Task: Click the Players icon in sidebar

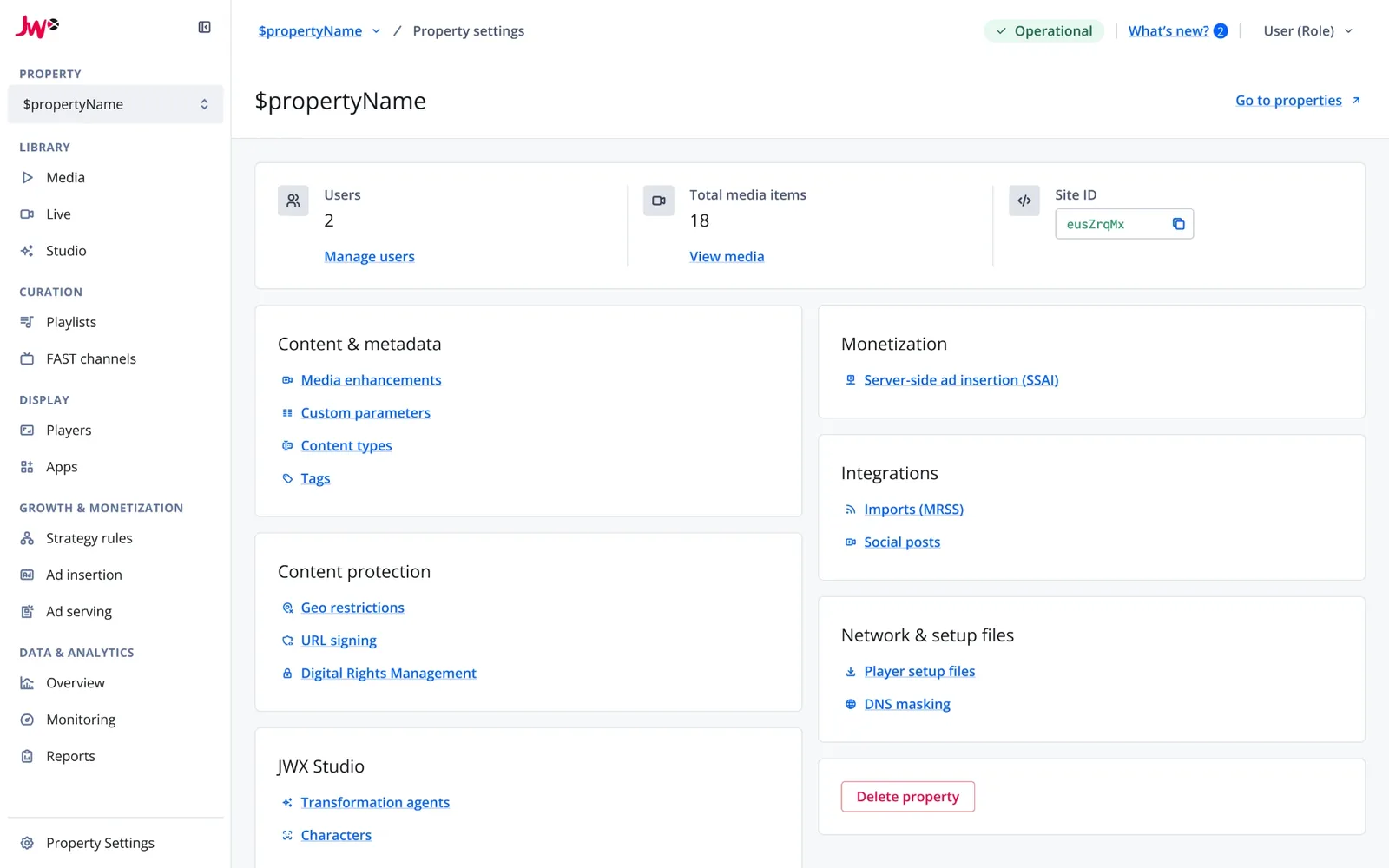Action: coord(28,430)
